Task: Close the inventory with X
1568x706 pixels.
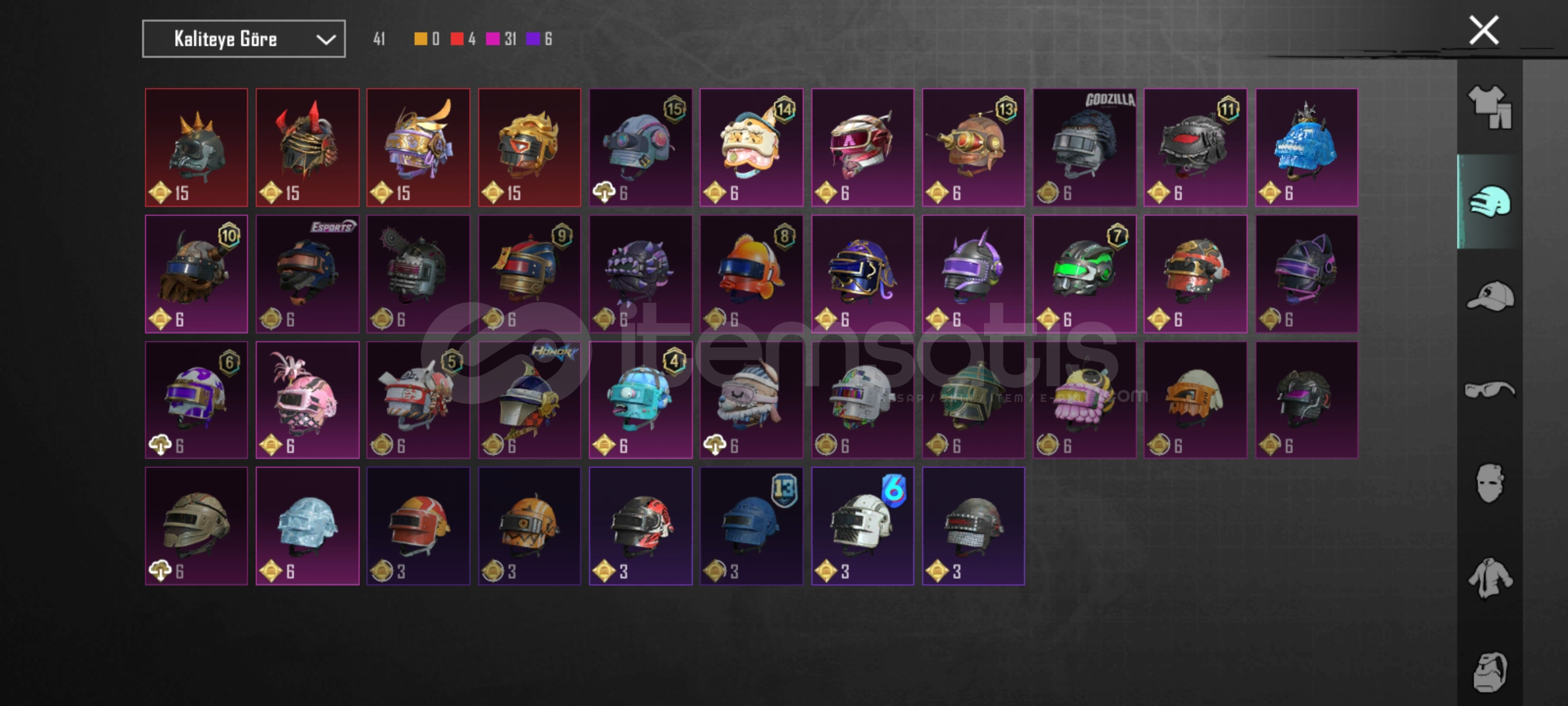Action: click(x=1484, y=30)
